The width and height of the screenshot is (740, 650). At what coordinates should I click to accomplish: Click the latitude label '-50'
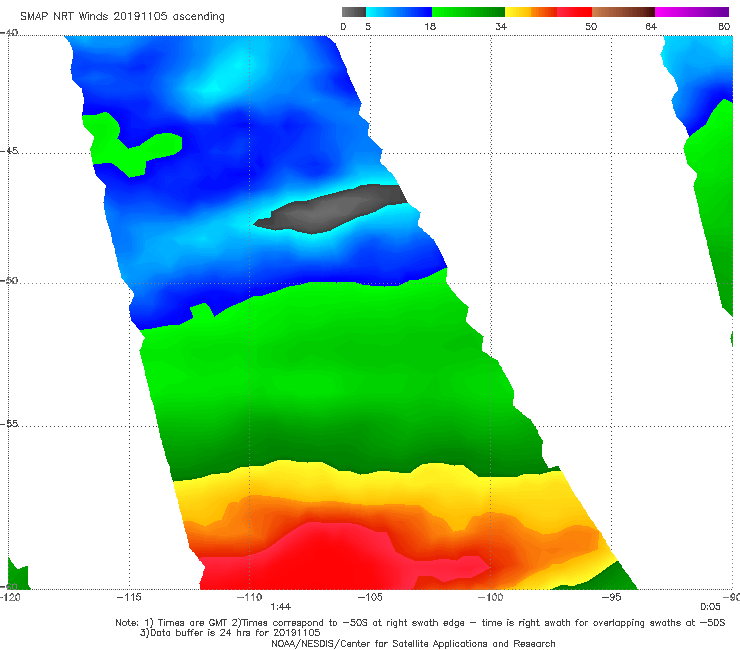coord(9,280)
